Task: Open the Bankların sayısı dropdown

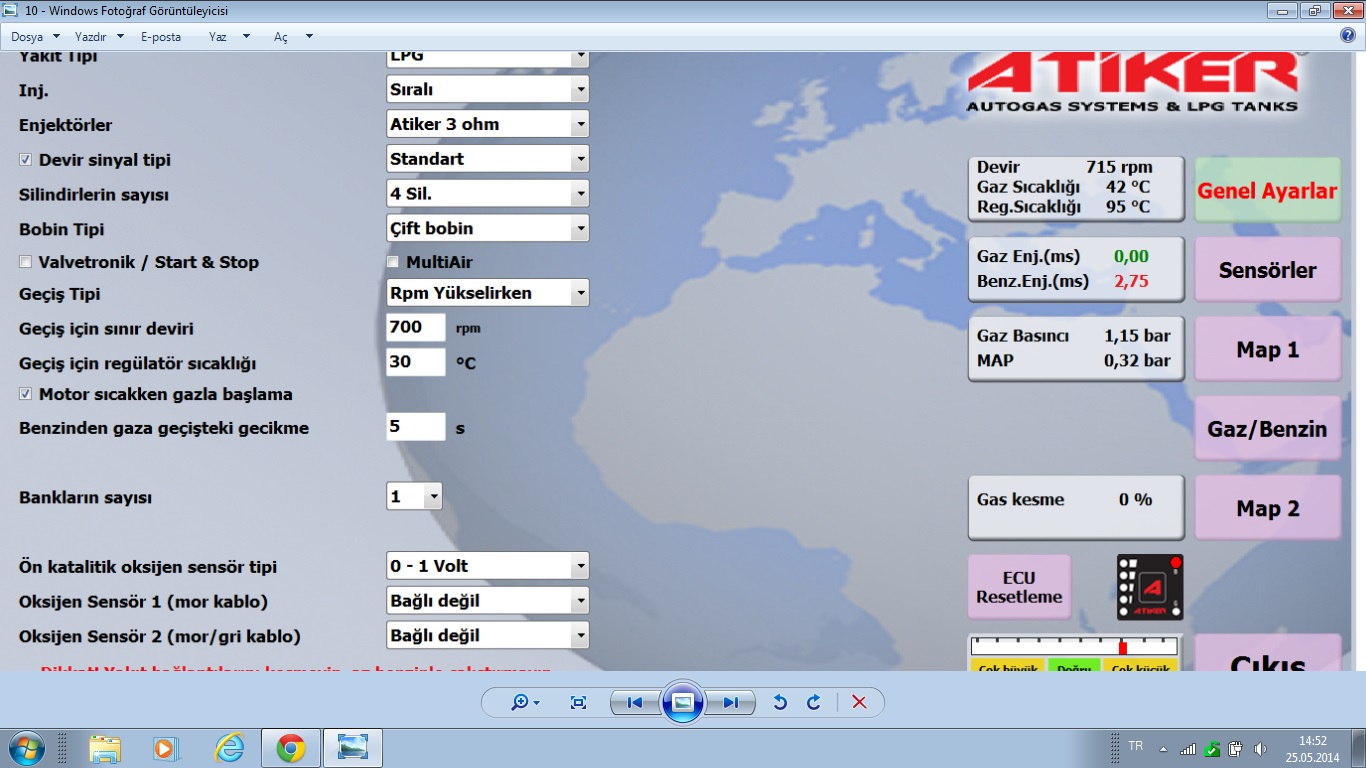Action: (414, 496)
